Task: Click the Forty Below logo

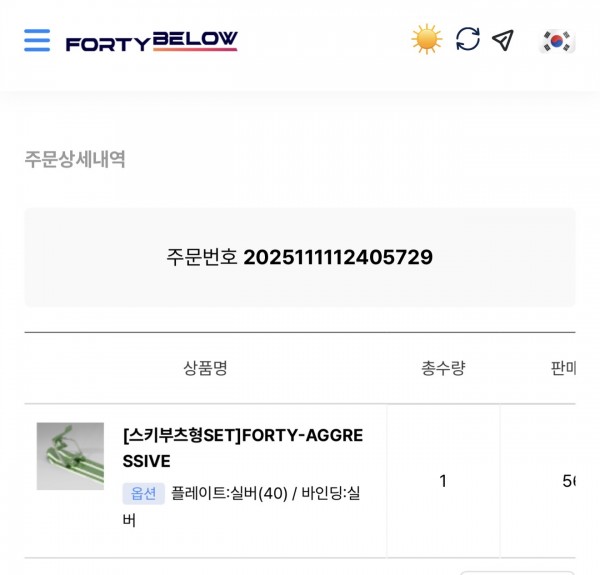Action: pos(151,42)
